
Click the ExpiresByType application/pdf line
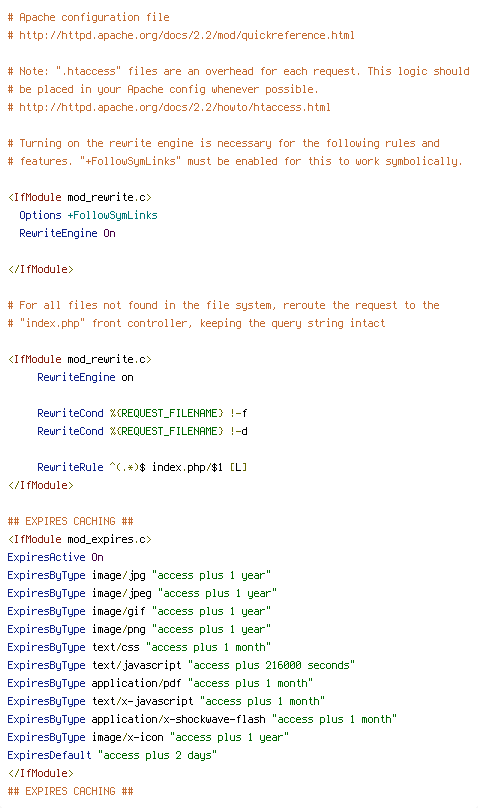tap(160, 683)
